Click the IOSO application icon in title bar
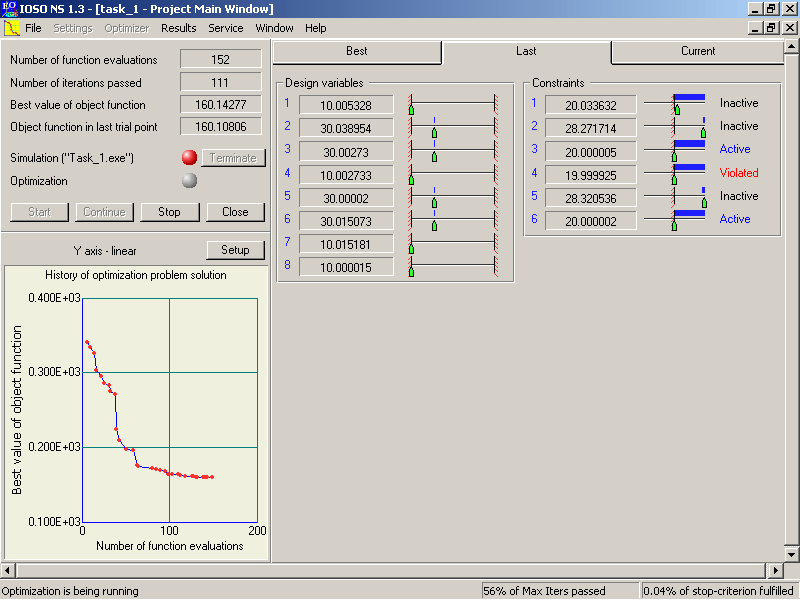Screen dimensions: 800x600 tap(10, 9)
